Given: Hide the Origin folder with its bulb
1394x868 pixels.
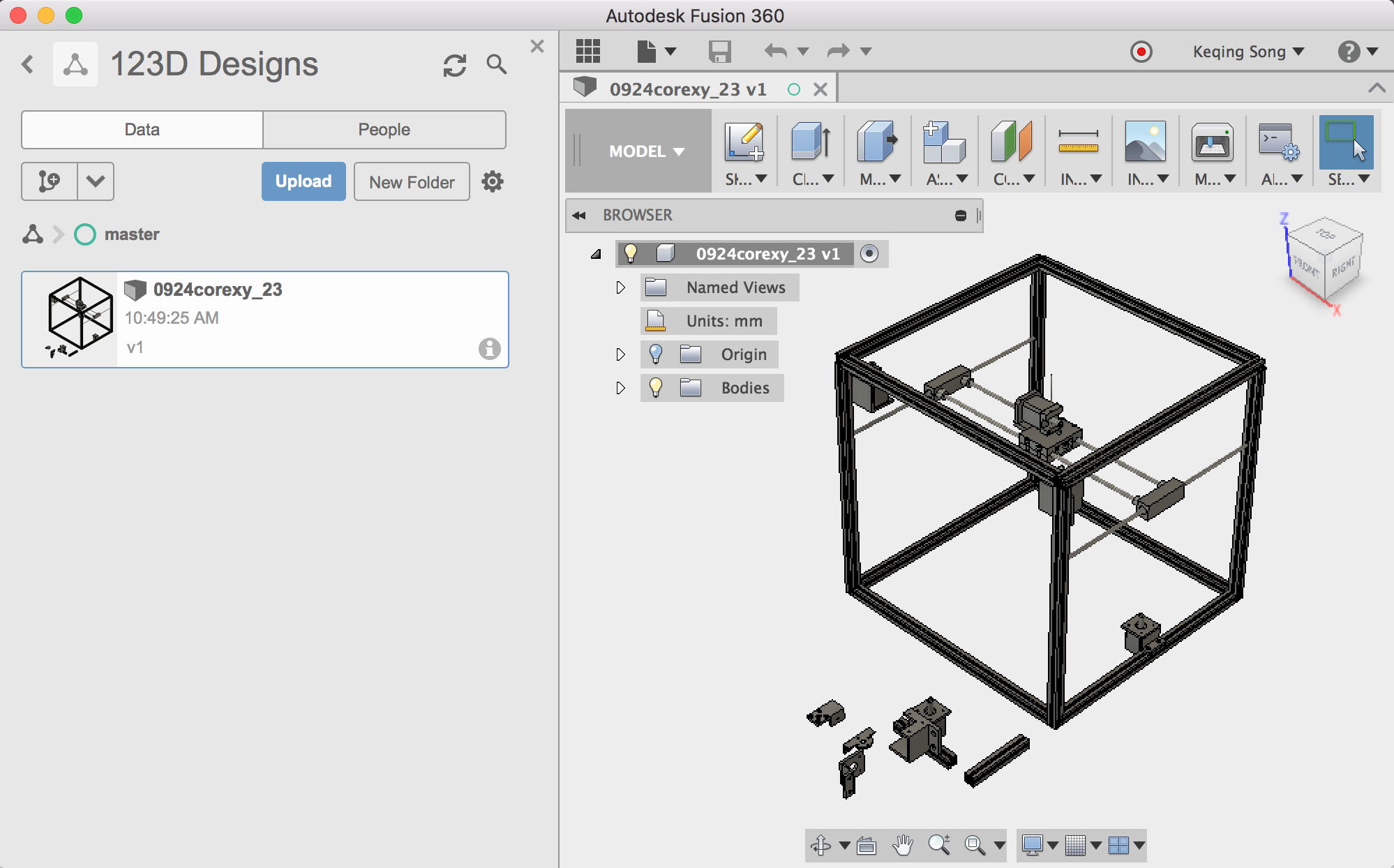Looking at the screenshot, I should pyautogui.click(x=657, y=354).
